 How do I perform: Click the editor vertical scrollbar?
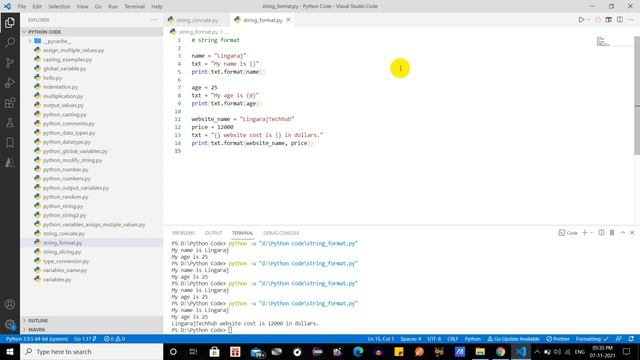(x=637, y=96)
